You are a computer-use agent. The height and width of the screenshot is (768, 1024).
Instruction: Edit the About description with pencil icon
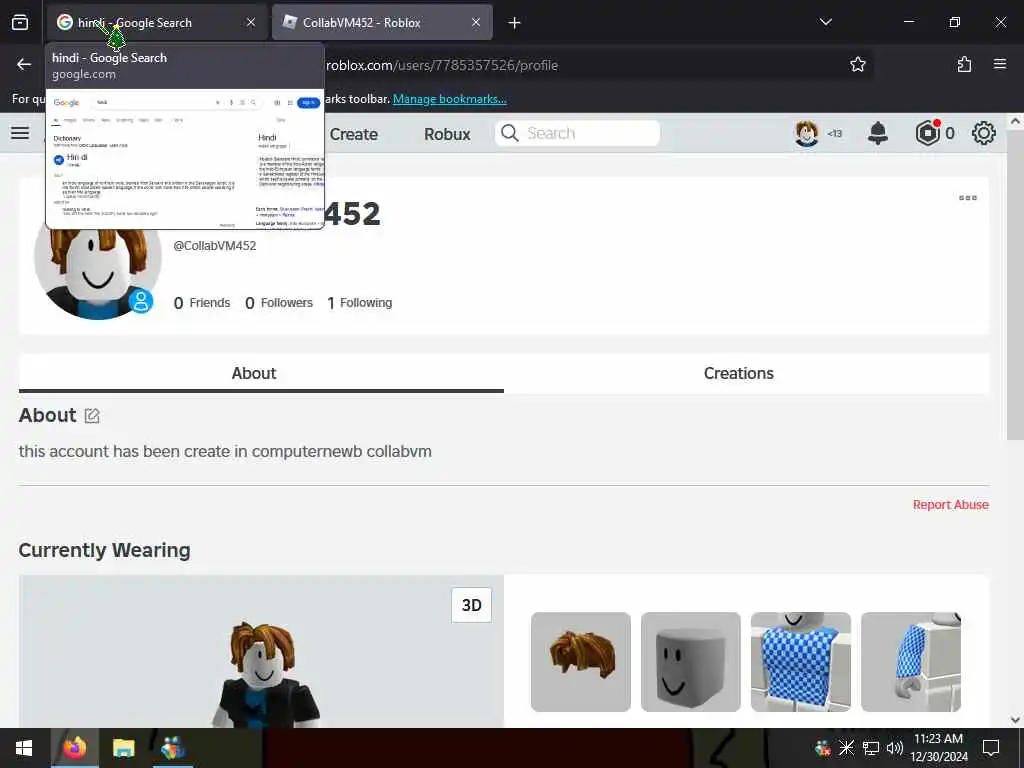click(x=92, y=416)
